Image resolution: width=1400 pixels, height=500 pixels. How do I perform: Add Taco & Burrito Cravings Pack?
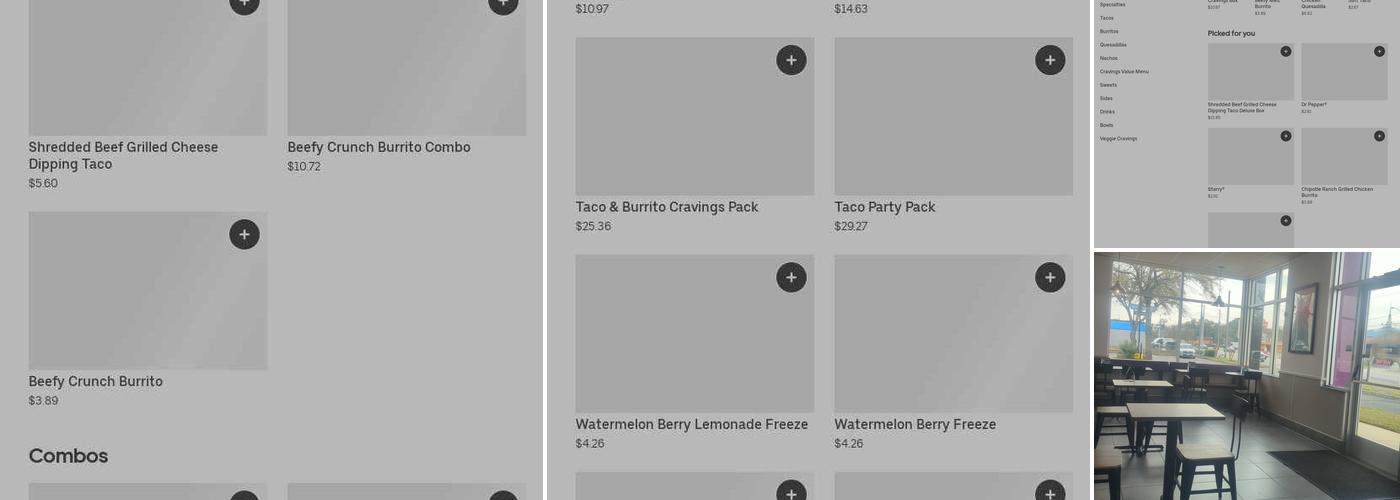(791, 60)
